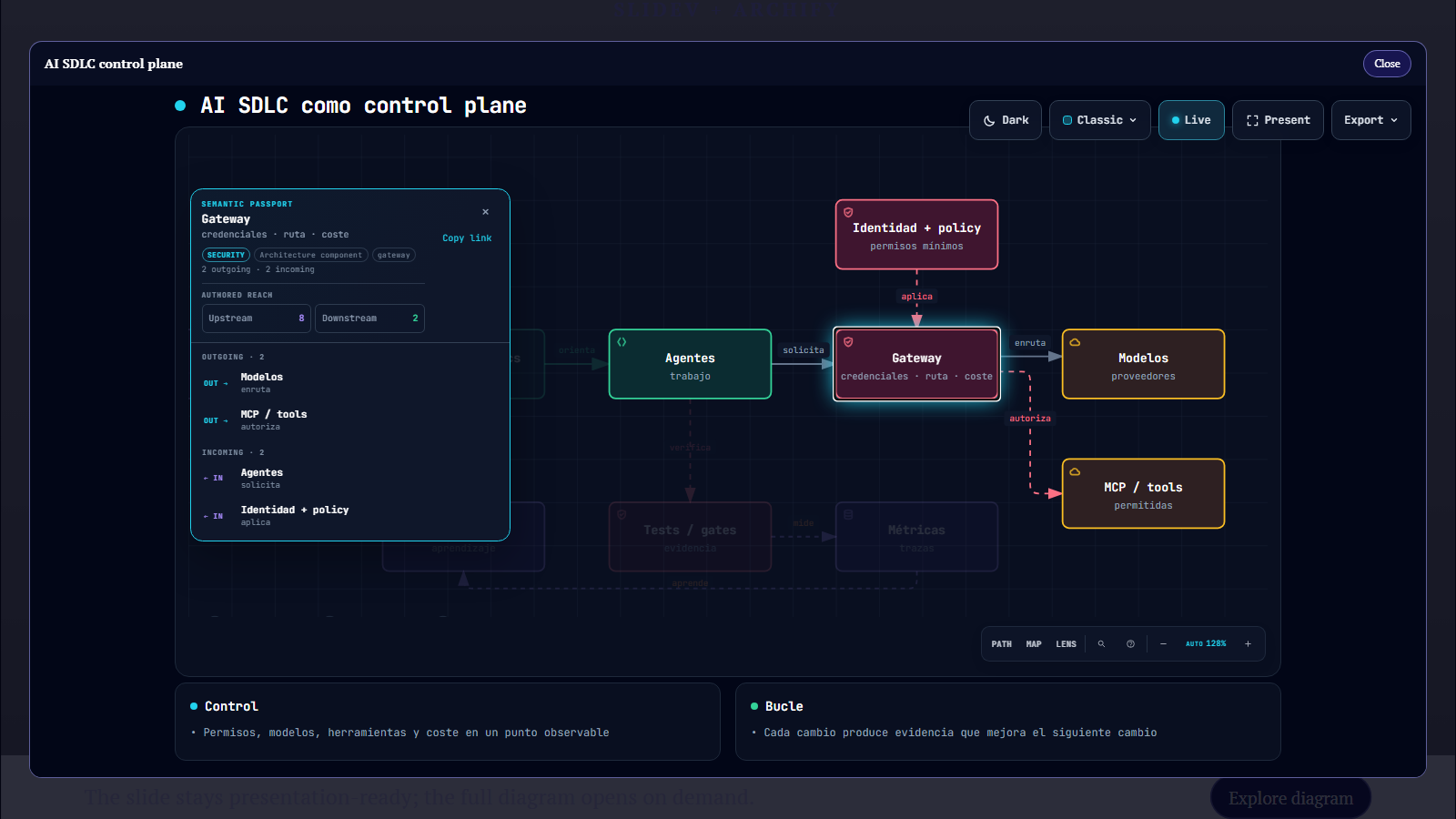
Task: Click the Architecture component tag chip
Action: 310,256
